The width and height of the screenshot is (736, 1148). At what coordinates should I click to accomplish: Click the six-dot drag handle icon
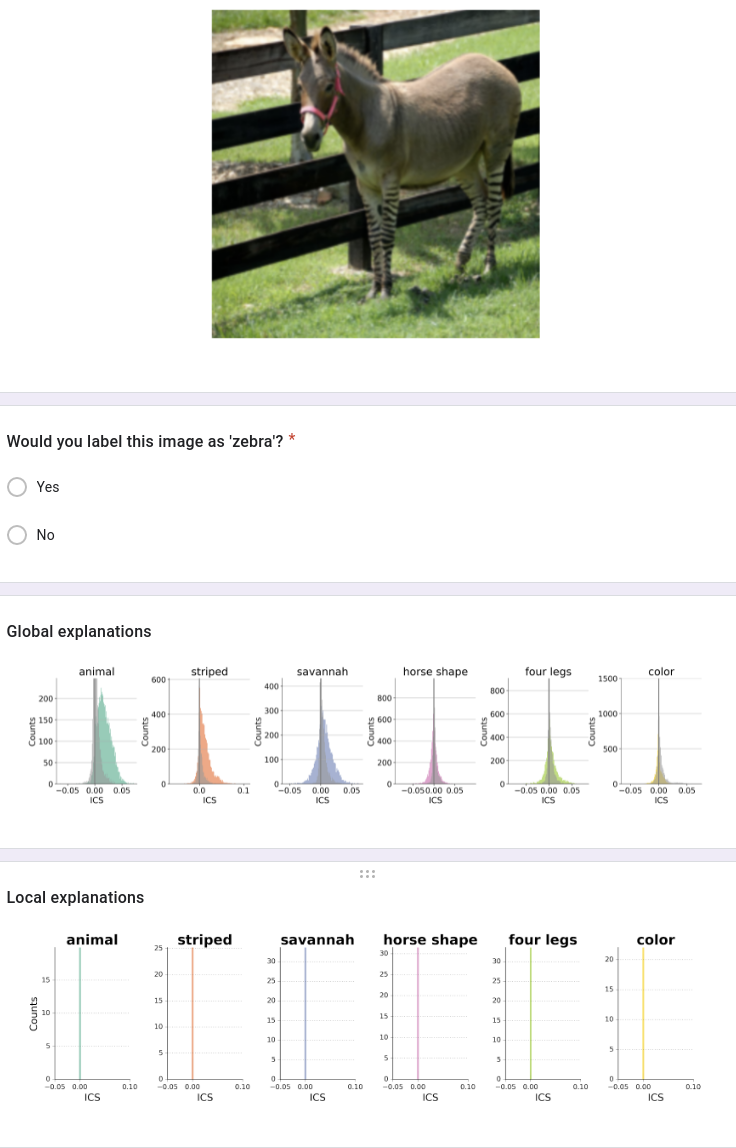click(x=367, y=875)
